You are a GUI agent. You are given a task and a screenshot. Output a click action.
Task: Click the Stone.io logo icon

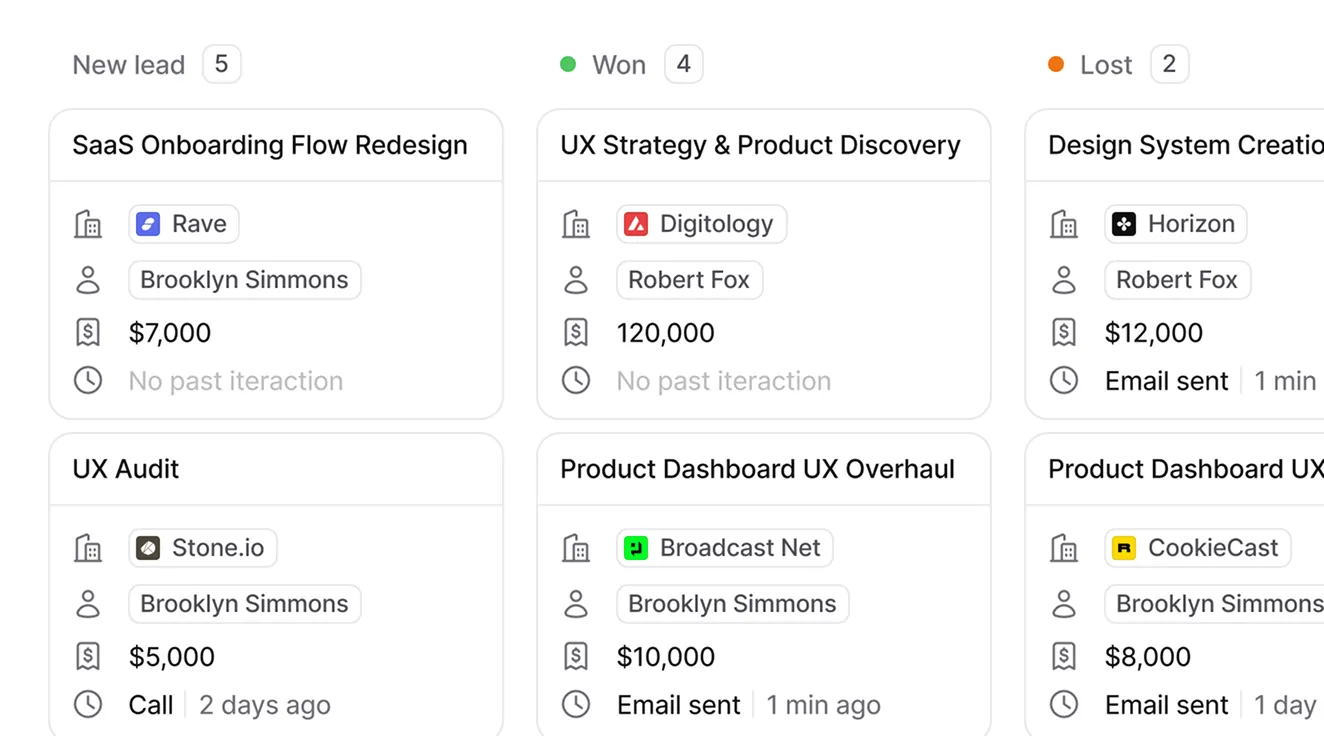pyautogui.click(x=150, y=548)
